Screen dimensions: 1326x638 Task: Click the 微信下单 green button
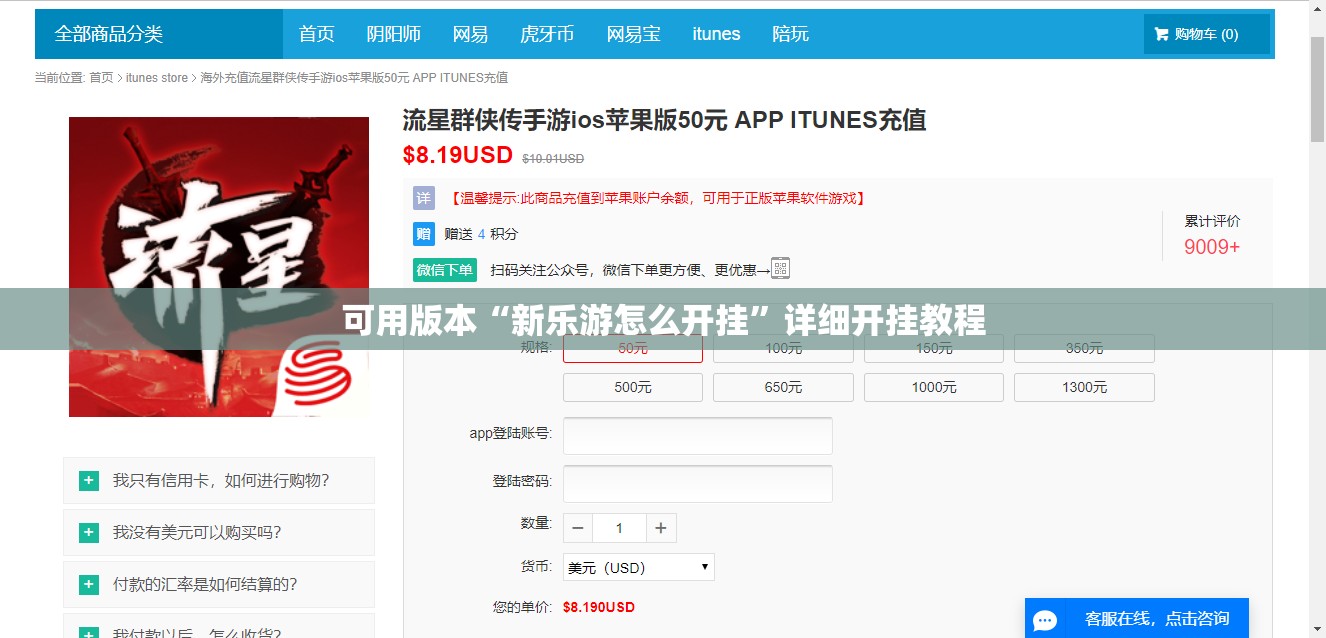point(445,270)
